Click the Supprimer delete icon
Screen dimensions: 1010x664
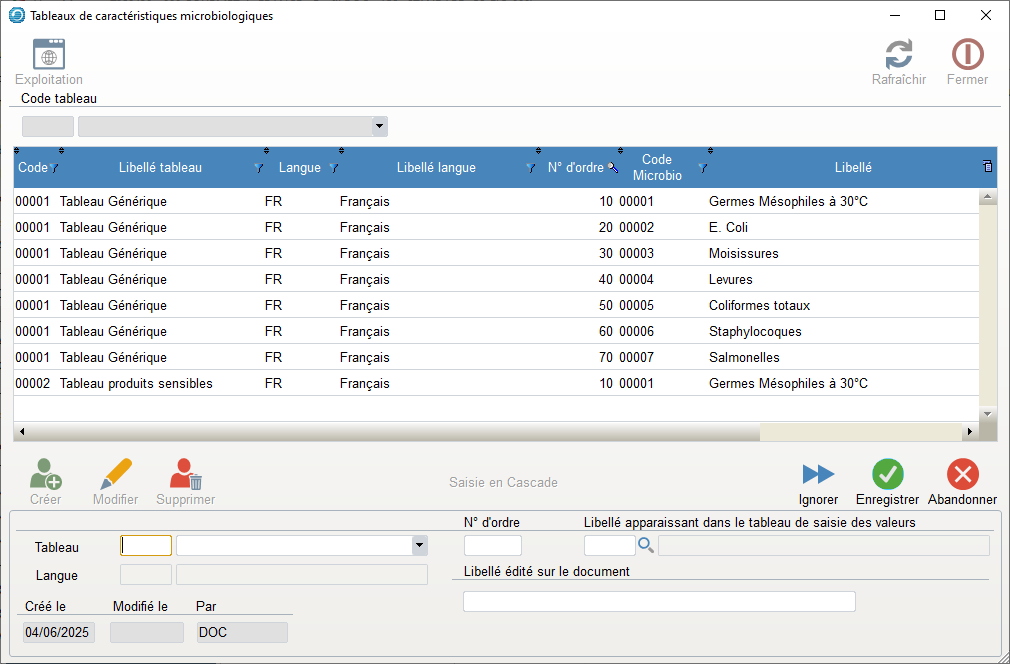[185, 474]
